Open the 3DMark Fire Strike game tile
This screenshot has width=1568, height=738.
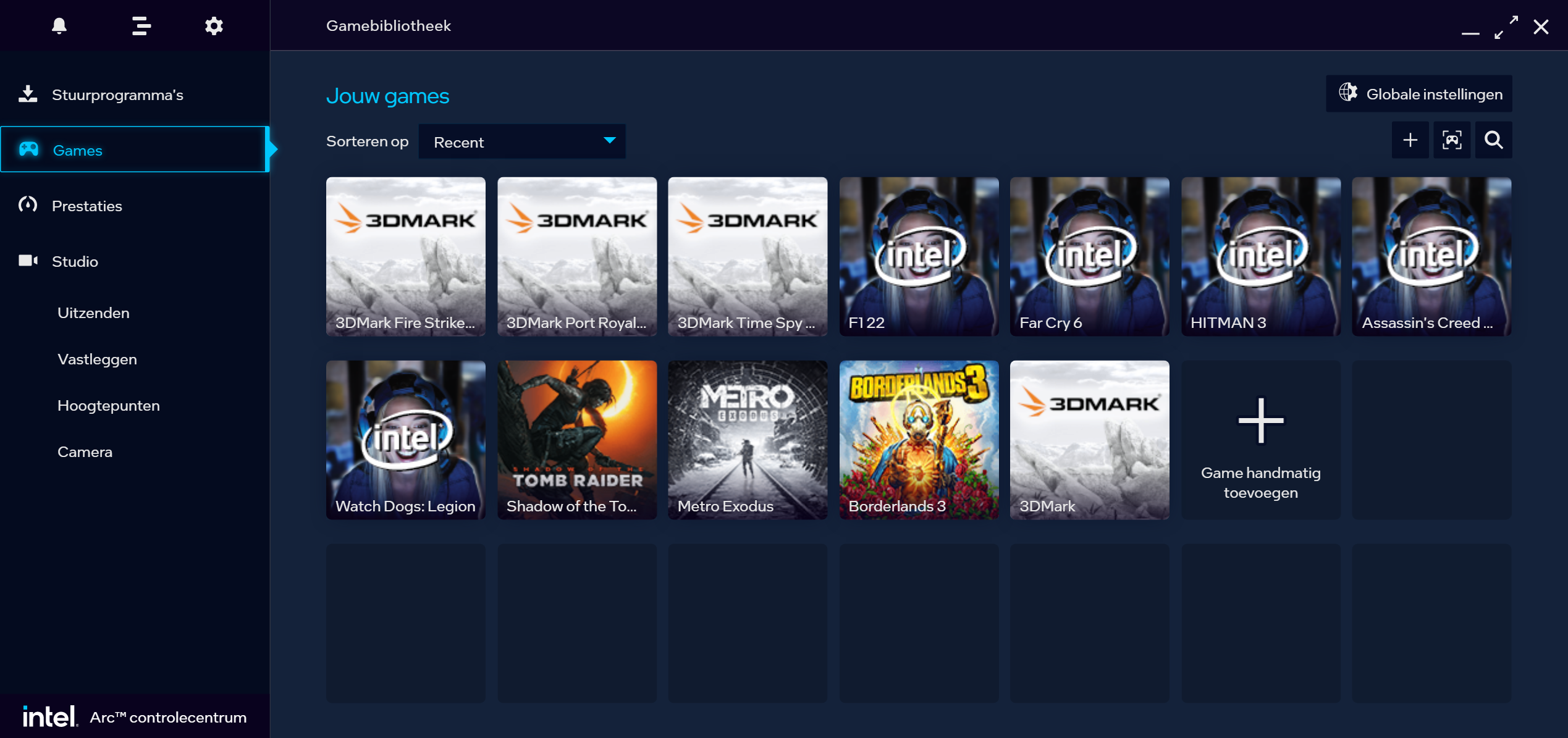pos(406,256)
